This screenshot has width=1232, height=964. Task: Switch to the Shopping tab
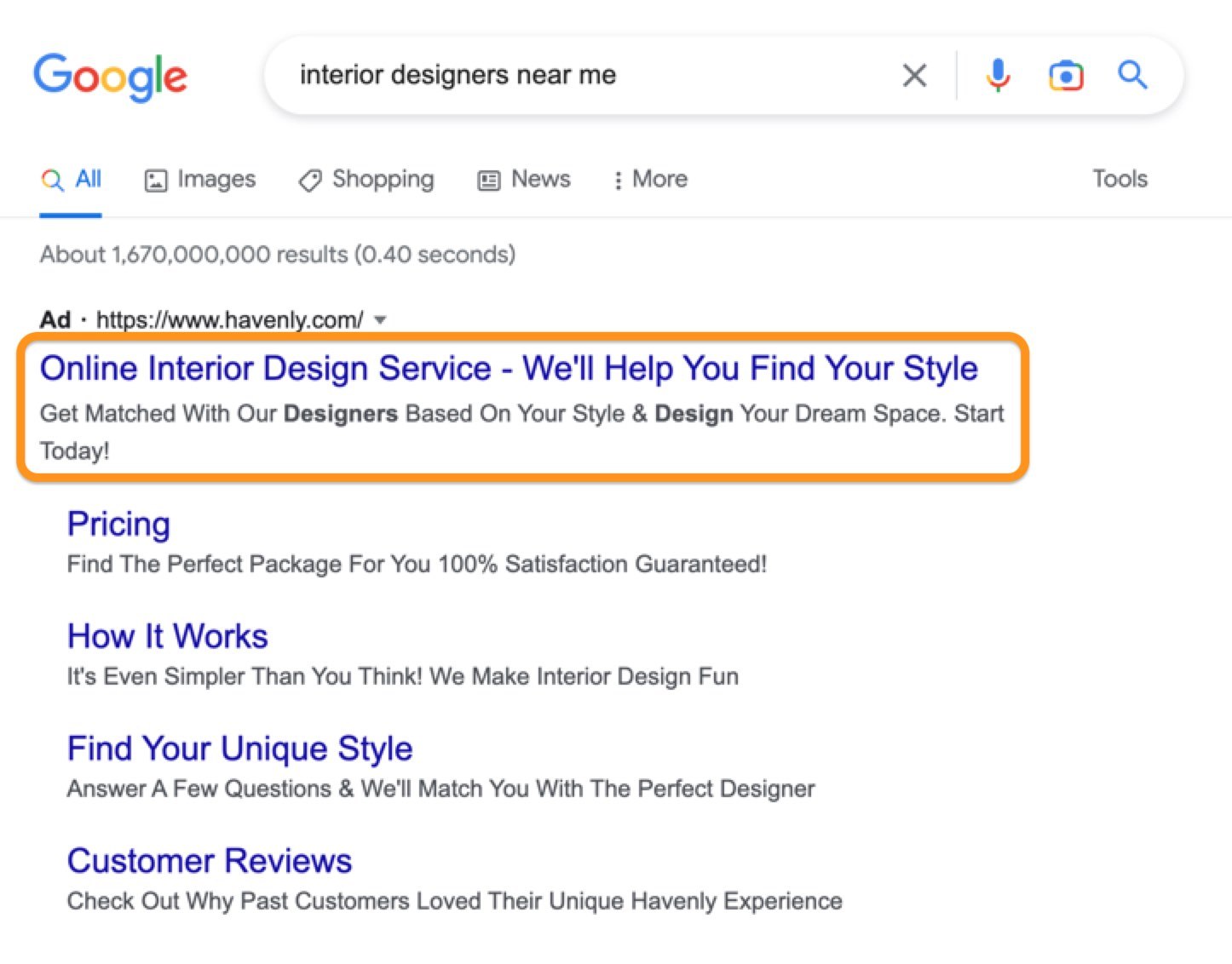pyautogui.click(x=366, y=179)
